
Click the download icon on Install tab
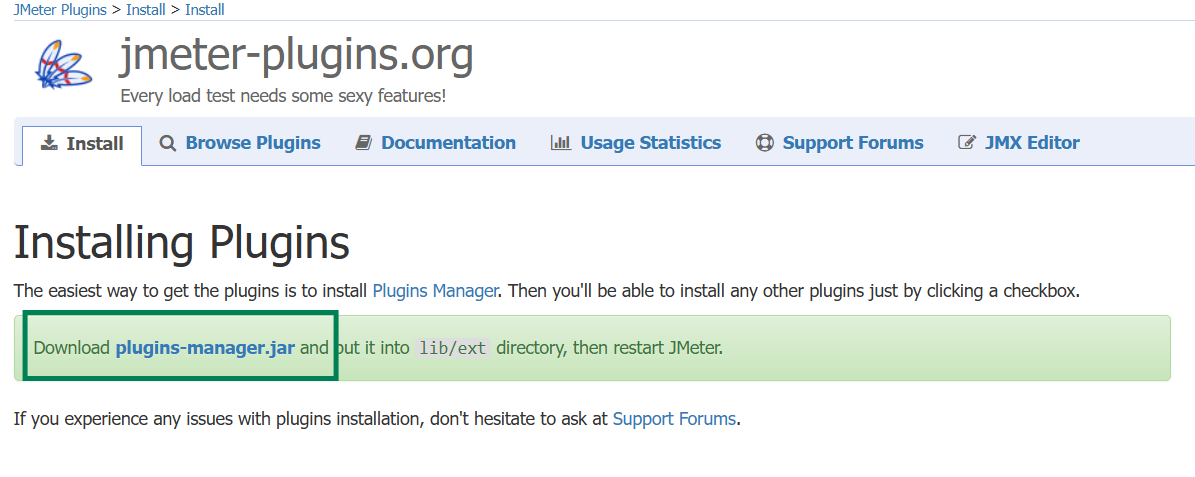click(x=50, y=143)
